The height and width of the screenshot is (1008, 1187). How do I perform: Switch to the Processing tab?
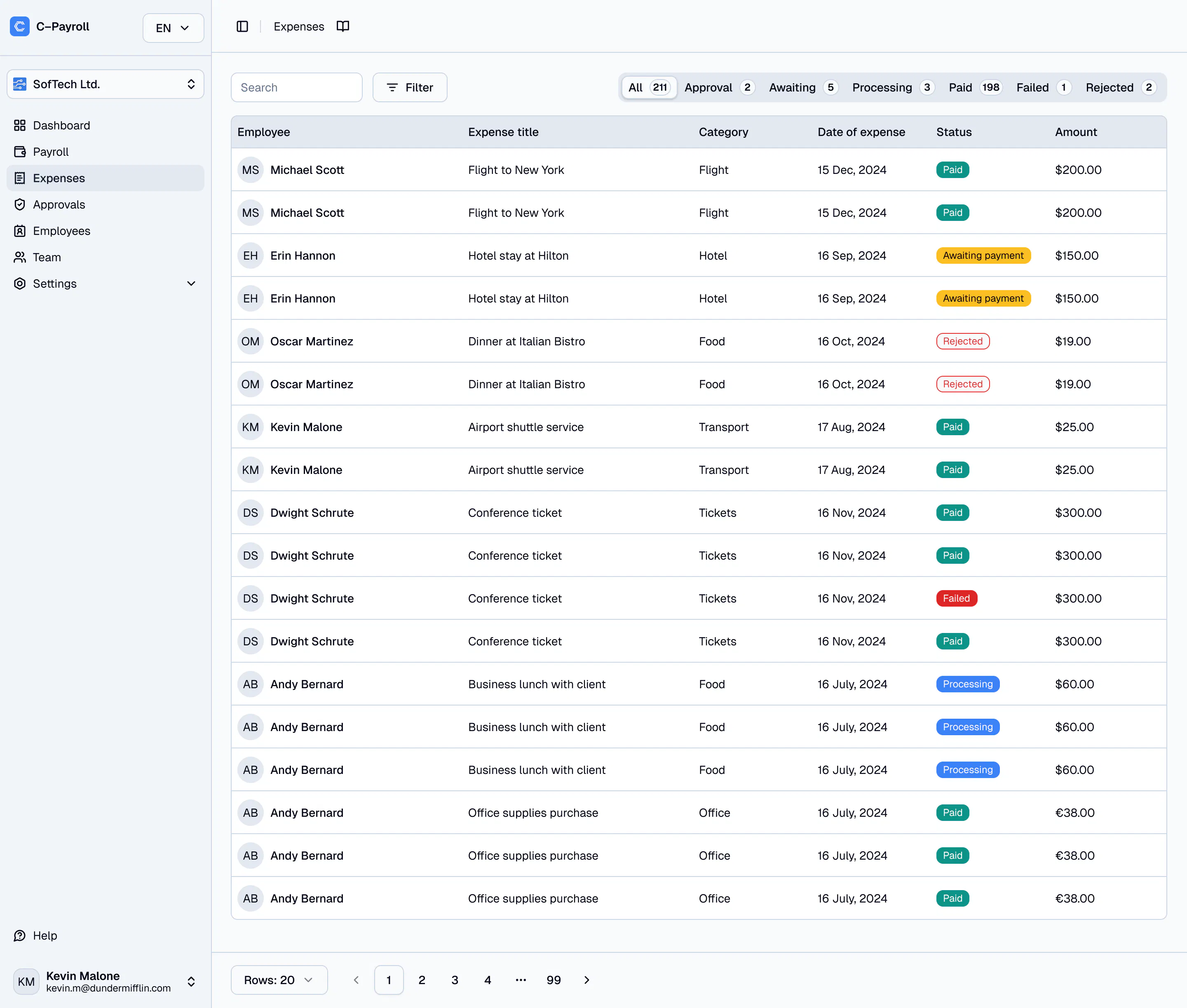893,87
